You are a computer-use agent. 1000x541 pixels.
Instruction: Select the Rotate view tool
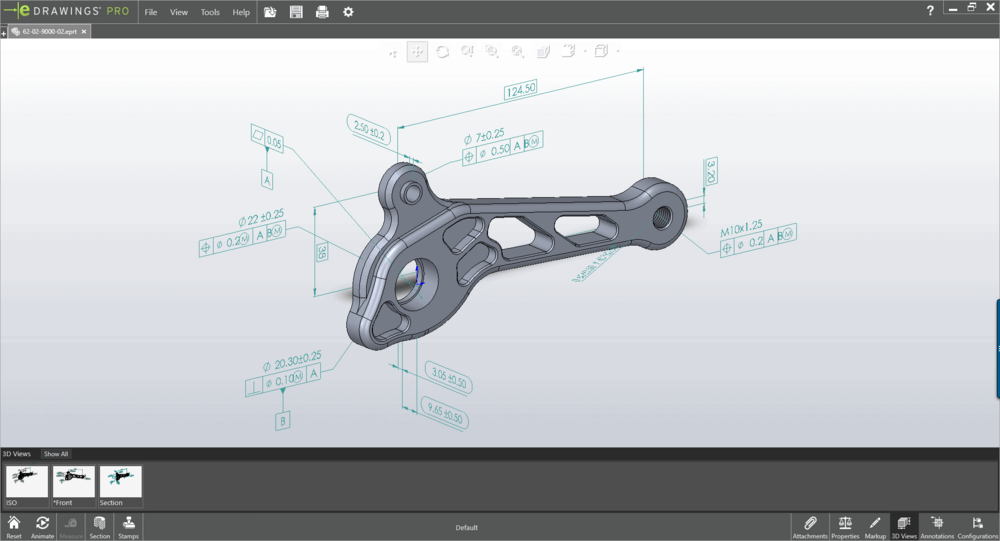click(442, 52)
